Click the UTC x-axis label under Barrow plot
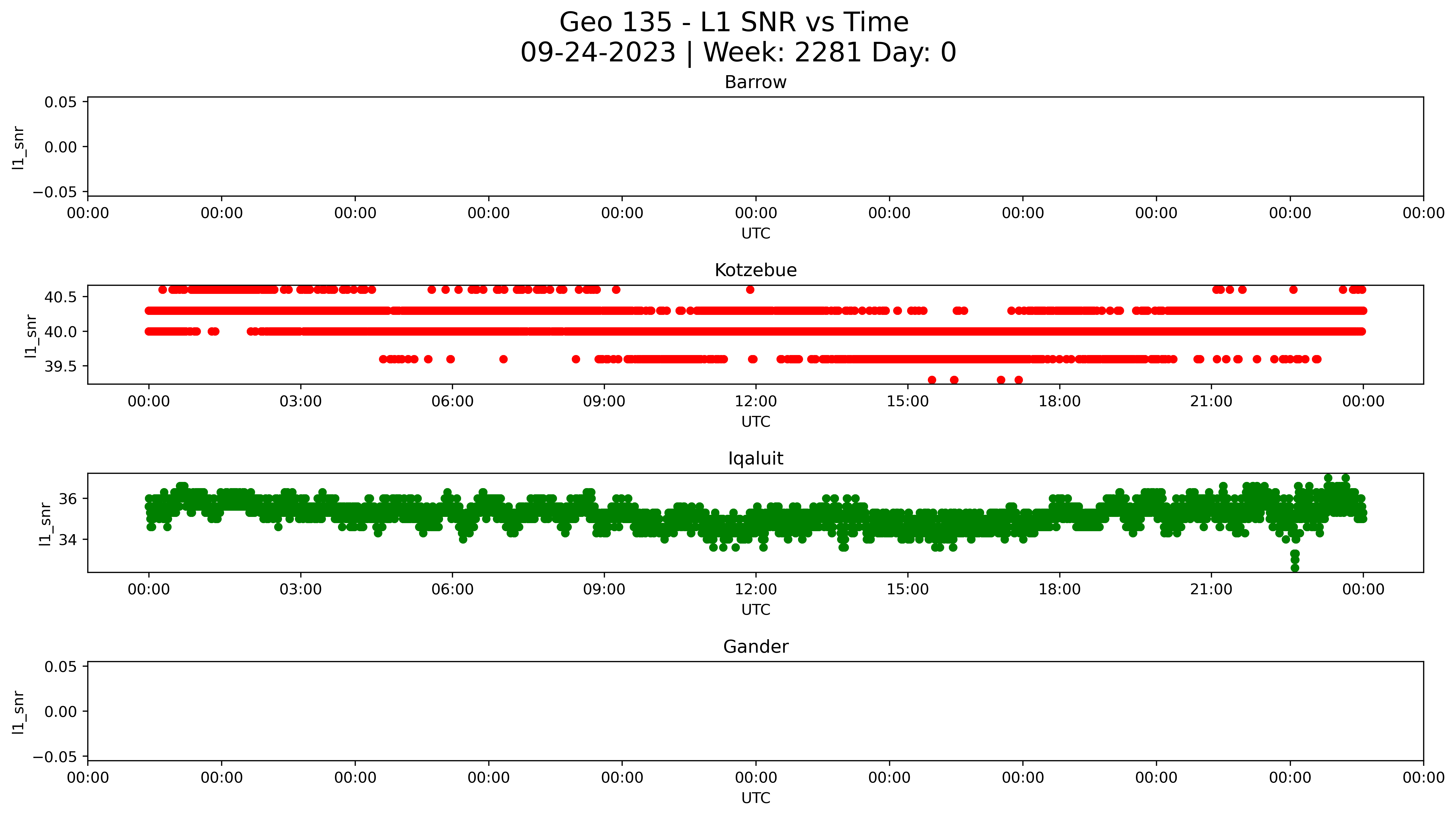 756,234
